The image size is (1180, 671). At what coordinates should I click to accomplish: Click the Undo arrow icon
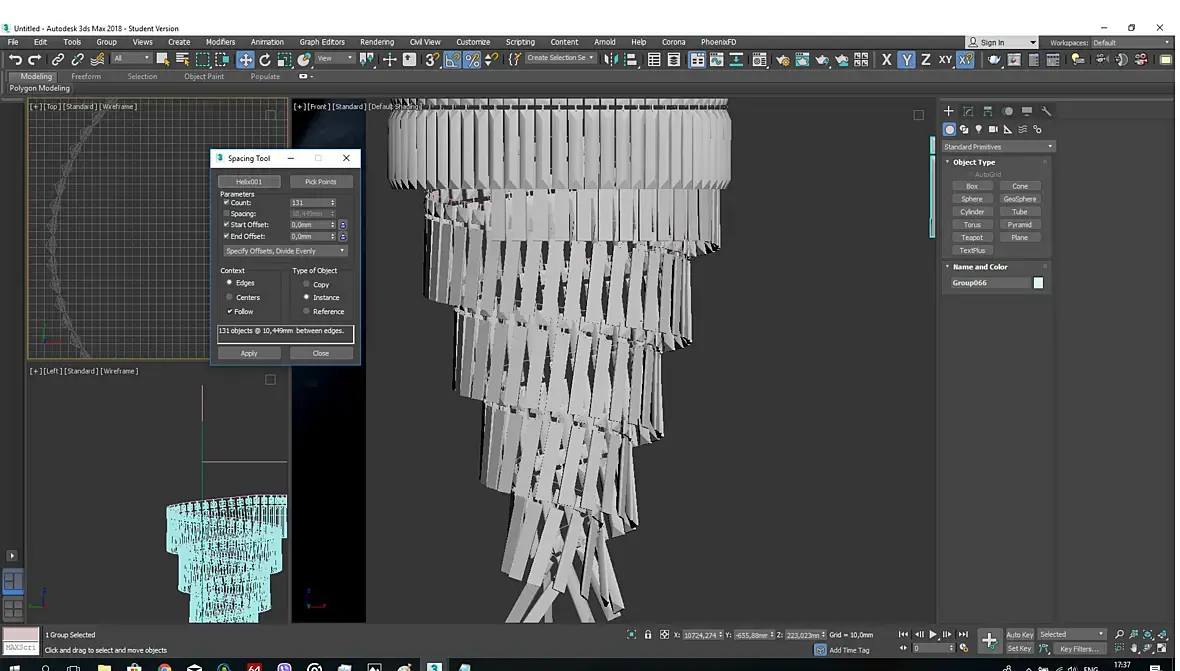tap(15, 60)
